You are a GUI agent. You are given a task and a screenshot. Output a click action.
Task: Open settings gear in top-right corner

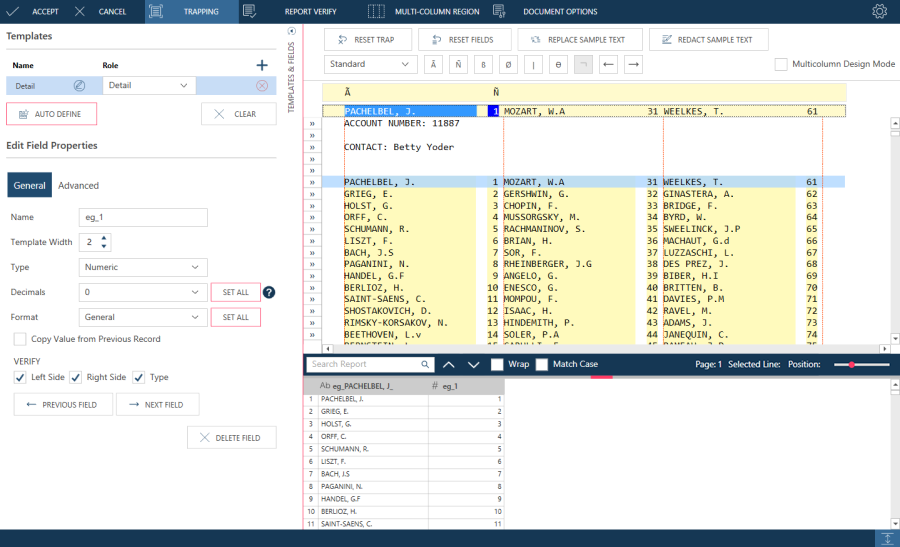879,12
